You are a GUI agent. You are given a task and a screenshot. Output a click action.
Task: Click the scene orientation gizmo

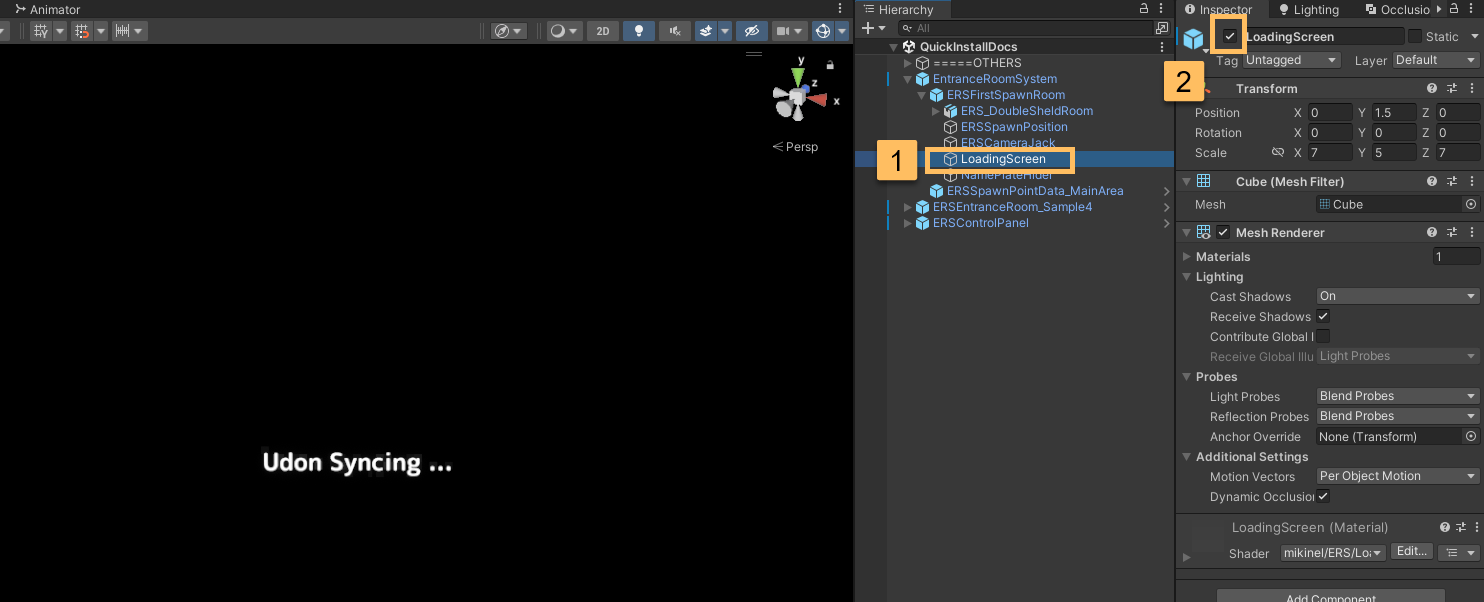pos(799,96)
